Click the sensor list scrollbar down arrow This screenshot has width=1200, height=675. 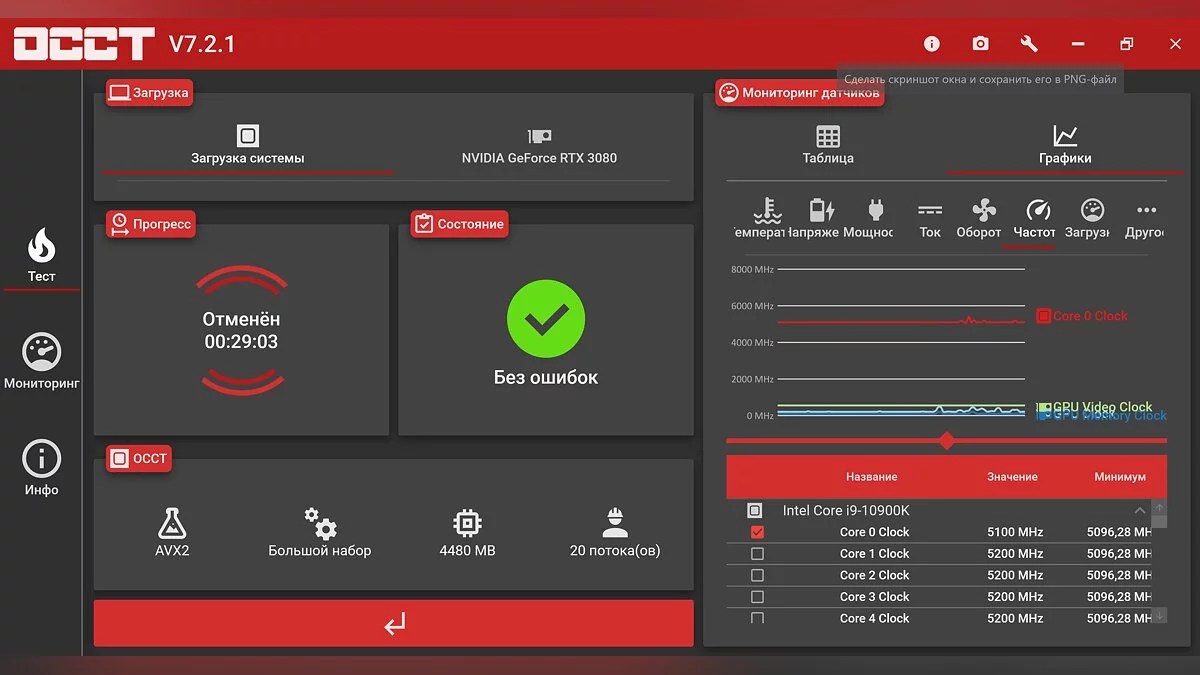tap(1160, 616)
